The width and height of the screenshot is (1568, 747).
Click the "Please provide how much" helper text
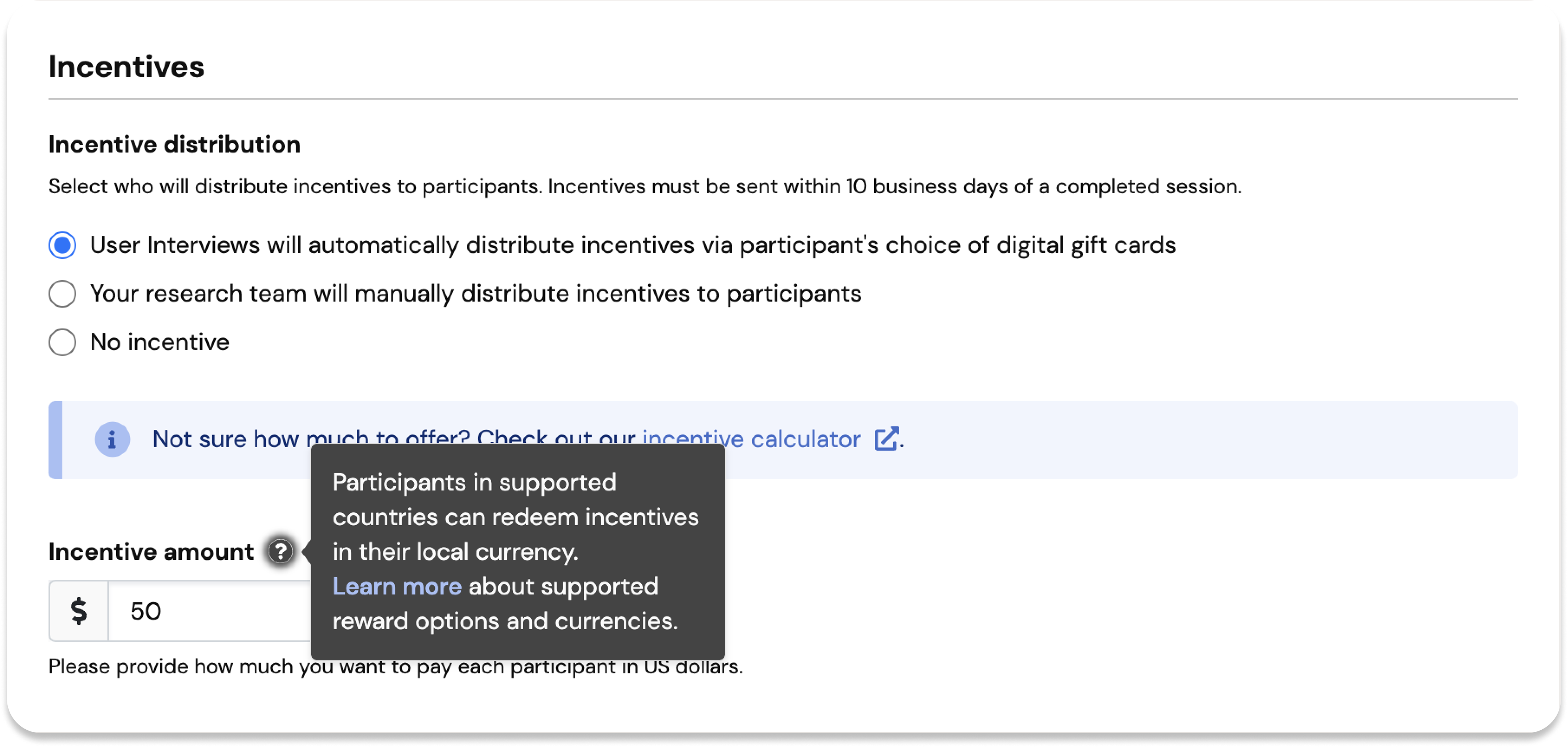[395, 667]
